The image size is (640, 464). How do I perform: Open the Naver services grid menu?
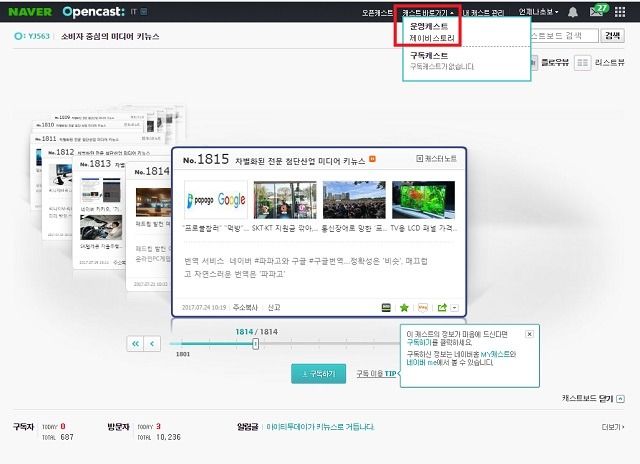[x=620, y=12]
